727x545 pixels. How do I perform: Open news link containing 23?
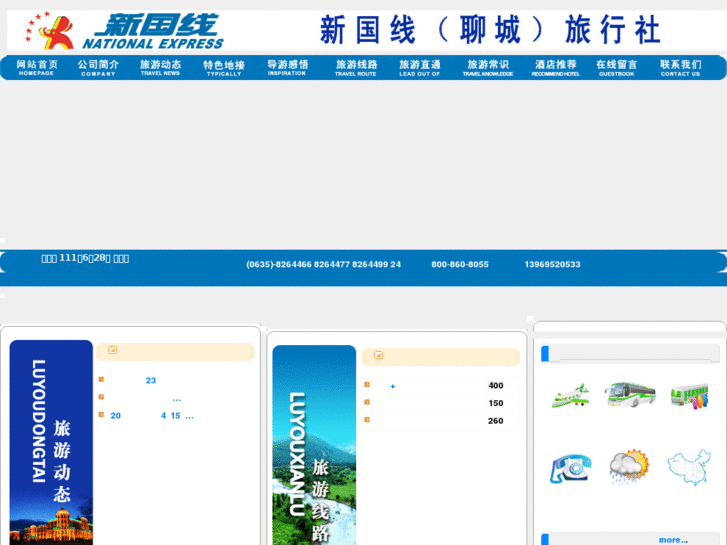point(151,380)
